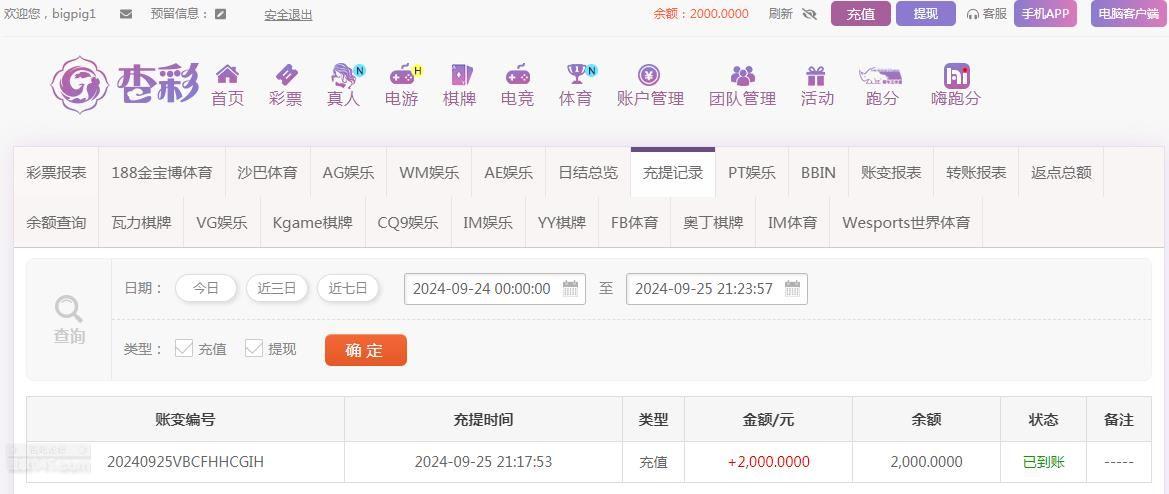Switch to 日结总览 tab
The image size is (1169, 494).
point(588,173)
